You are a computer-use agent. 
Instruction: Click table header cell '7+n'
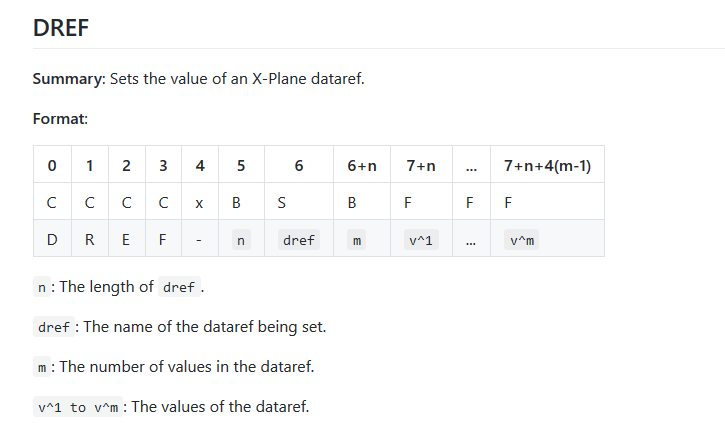(x=421, y=165)
